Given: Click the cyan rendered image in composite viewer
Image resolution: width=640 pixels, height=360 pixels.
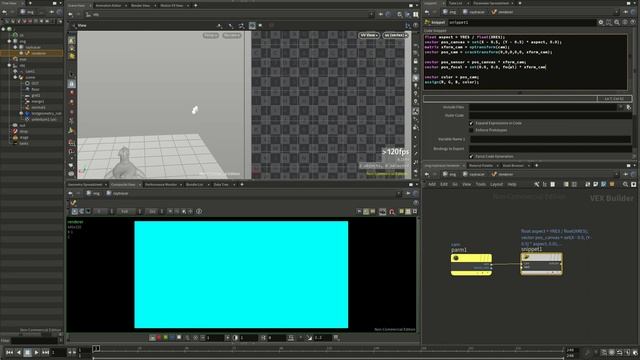Looking at the screenshot, I should tap(241, 275).
